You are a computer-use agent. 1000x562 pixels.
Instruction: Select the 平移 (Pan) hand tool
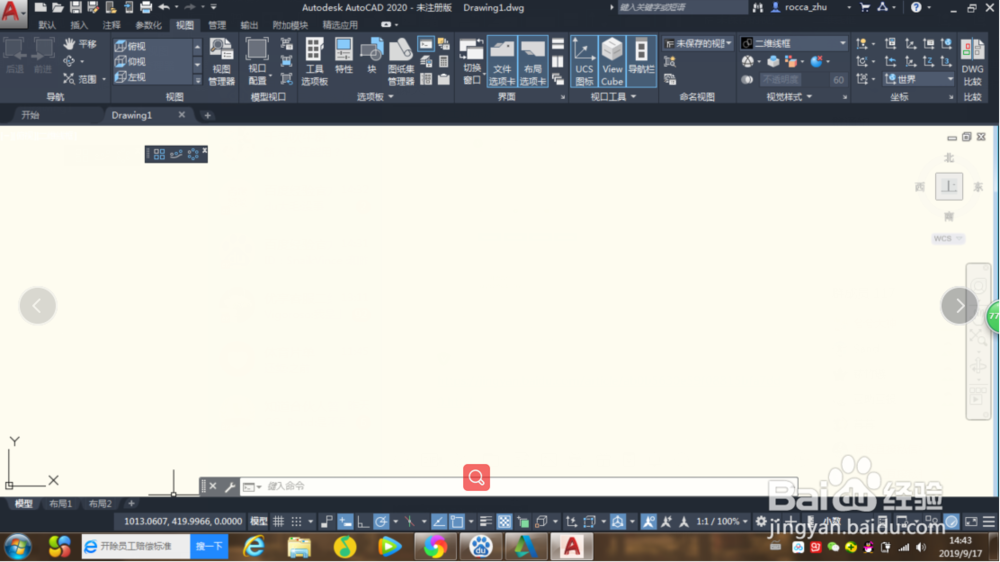pos(80,44)
